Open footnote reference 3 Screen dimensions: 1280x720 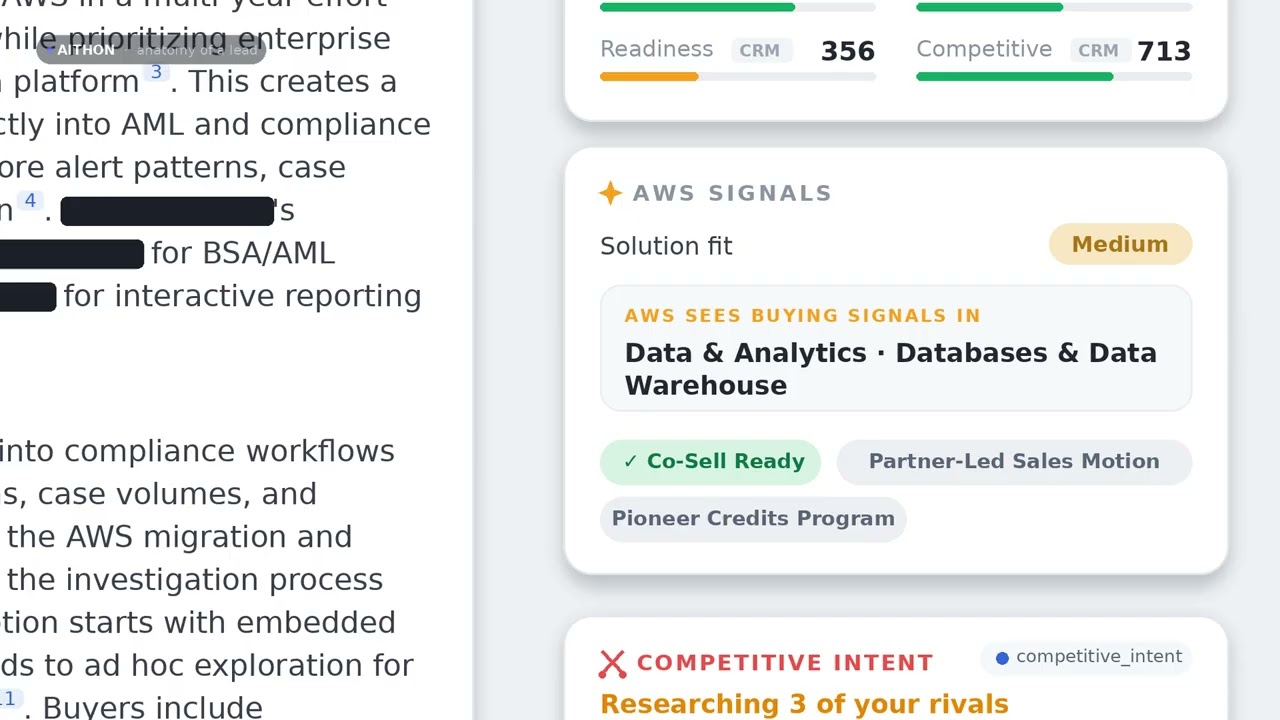pyautogui.click(x=156, y=72)
